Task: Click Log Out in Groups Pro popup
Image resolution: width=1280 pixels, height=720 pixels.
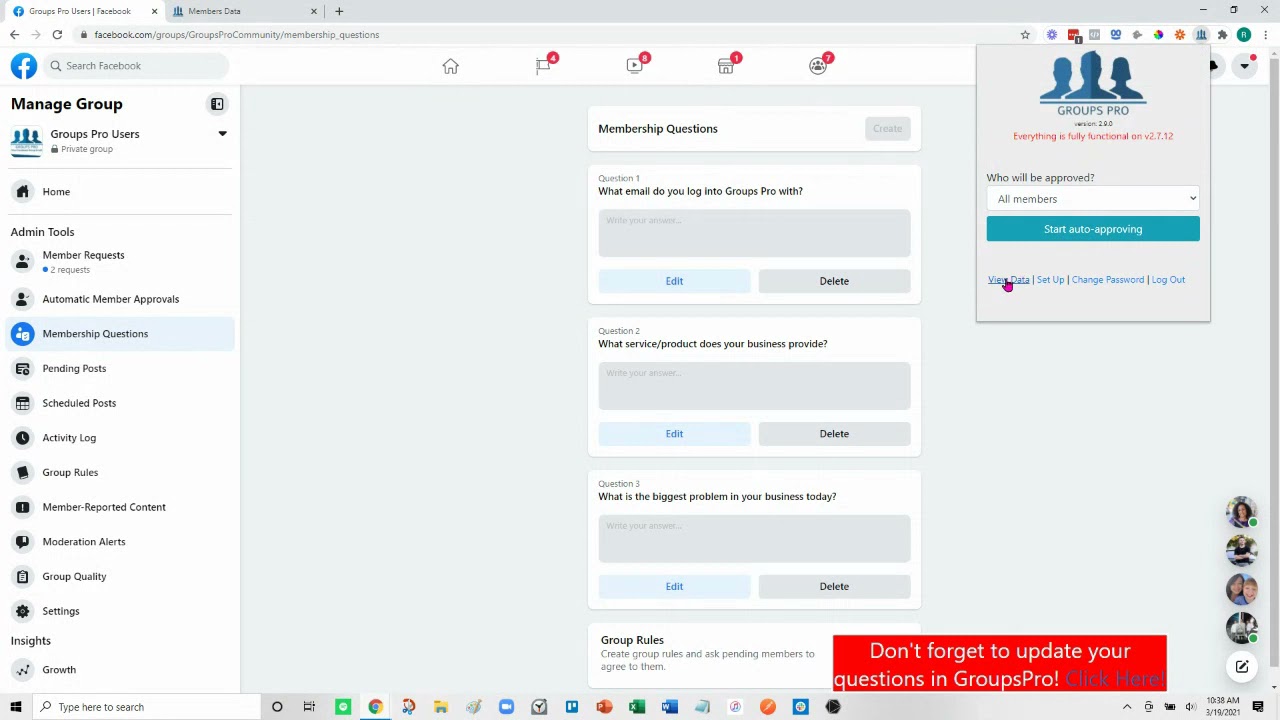Action: (x=1168, y=280)
